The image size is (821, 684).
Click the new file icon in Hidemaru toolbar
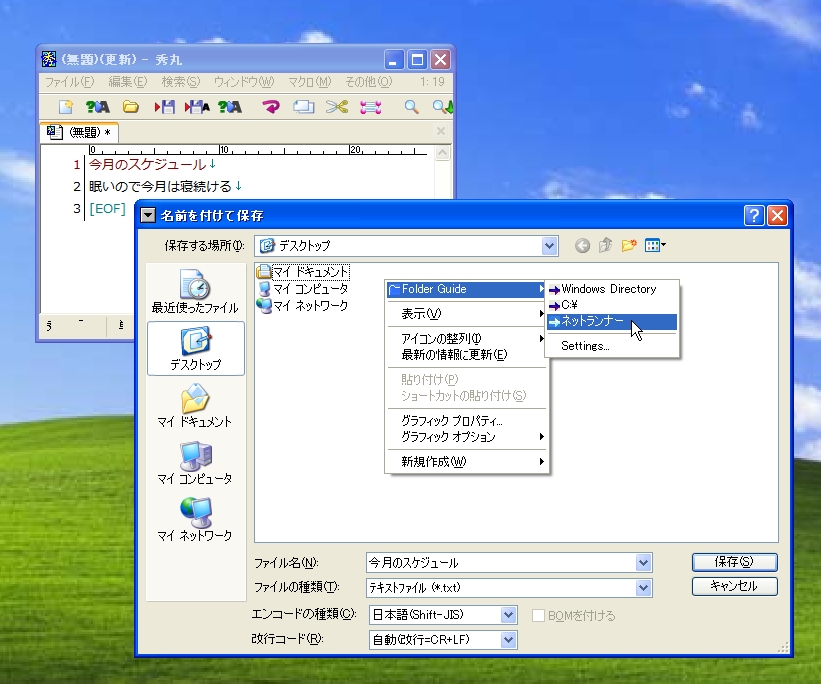coord(66,107)
